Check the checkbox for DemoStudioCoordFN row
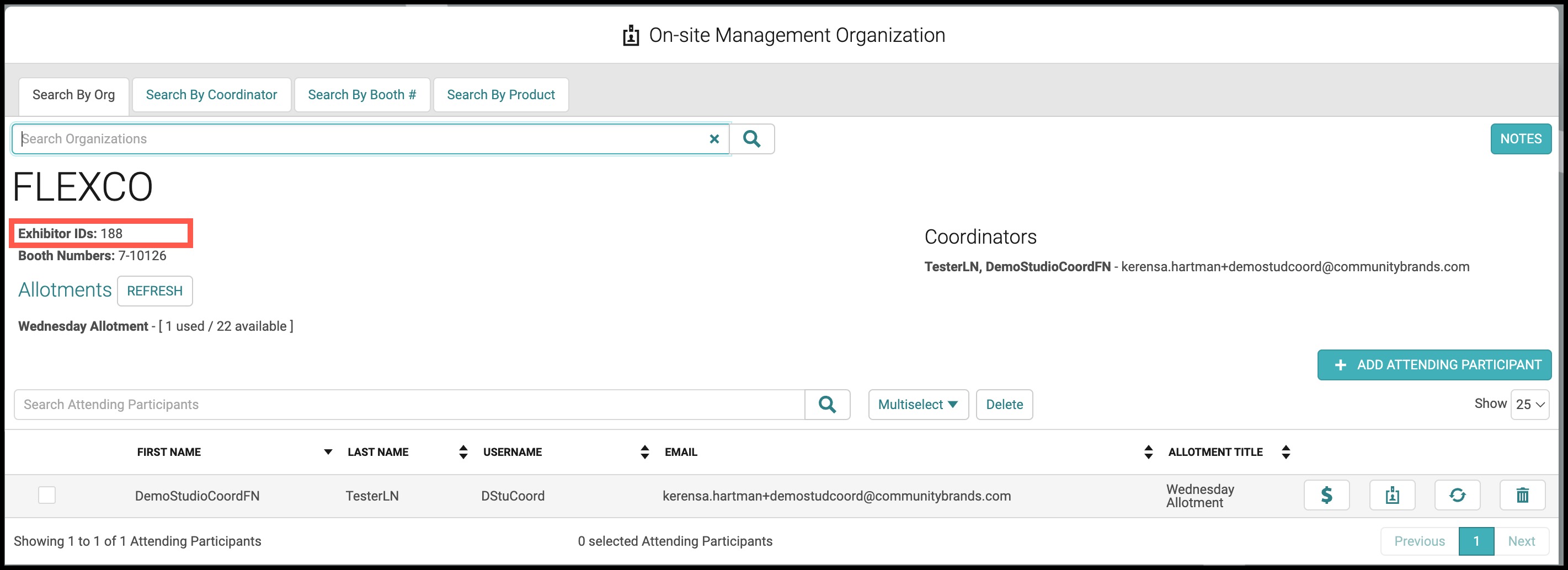This screenshot has width=1568, height=570. [47, 495]
